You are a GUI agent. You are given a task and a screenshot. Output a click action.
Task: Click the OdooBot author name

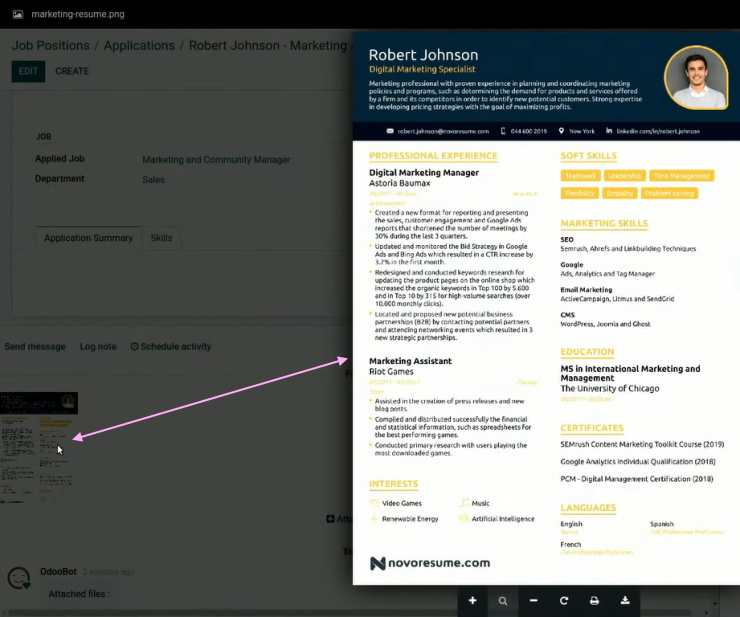click(x=58, y=572)
